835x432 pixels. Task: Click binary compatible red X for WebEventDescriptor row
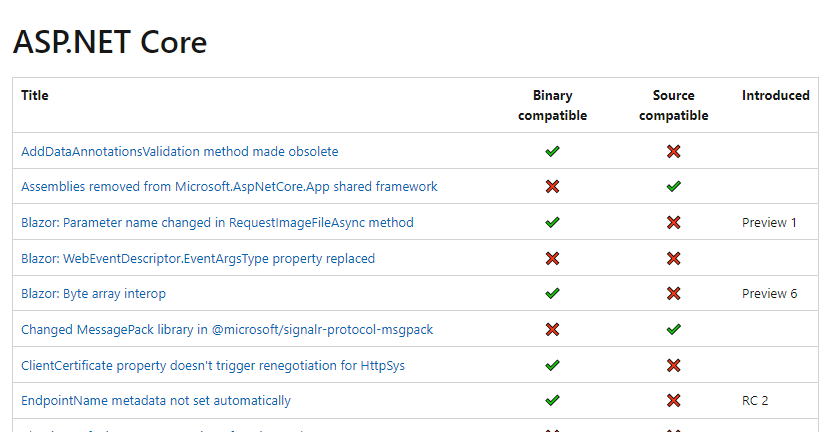click(x=552, y=258)
